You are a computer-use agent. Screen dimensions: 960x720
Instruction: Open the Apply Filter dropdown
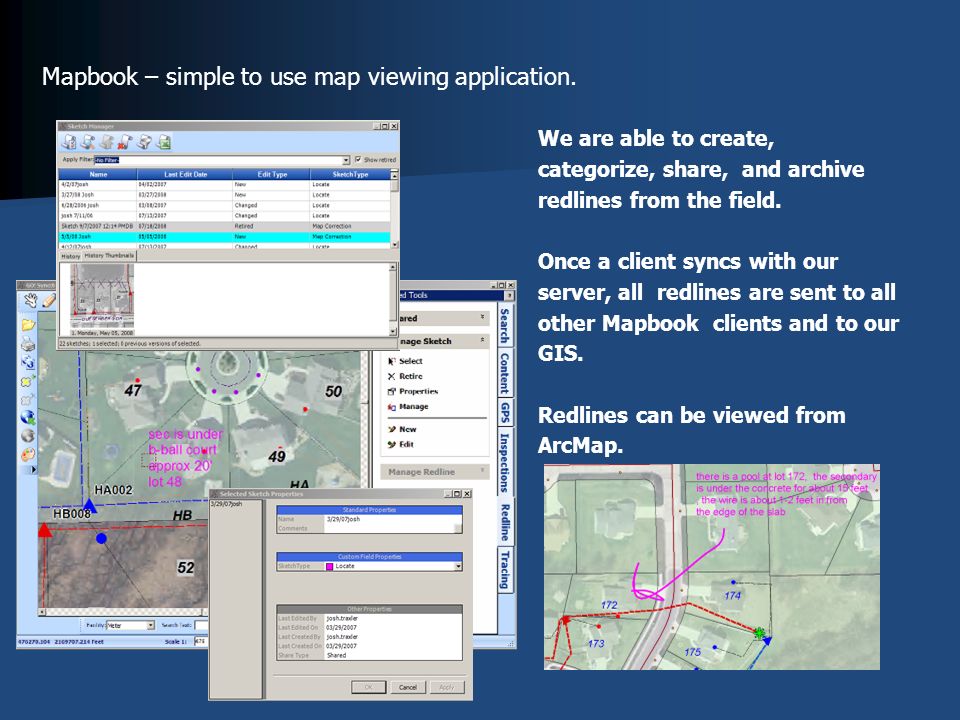(x=346, y=160)
